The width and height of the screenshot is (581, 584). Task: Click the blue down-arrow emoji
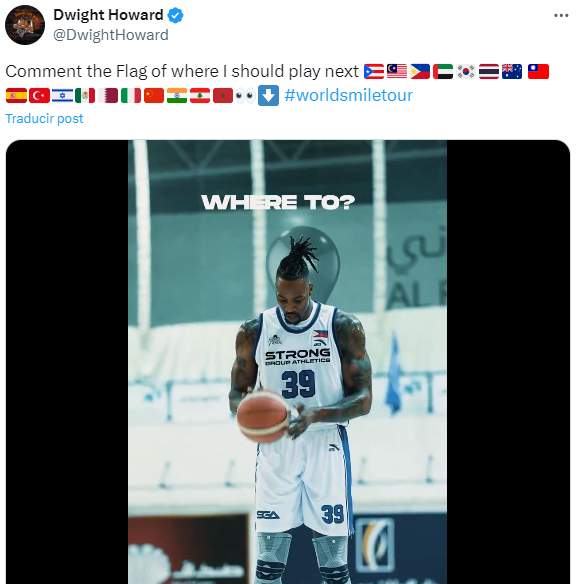point(269,96)
